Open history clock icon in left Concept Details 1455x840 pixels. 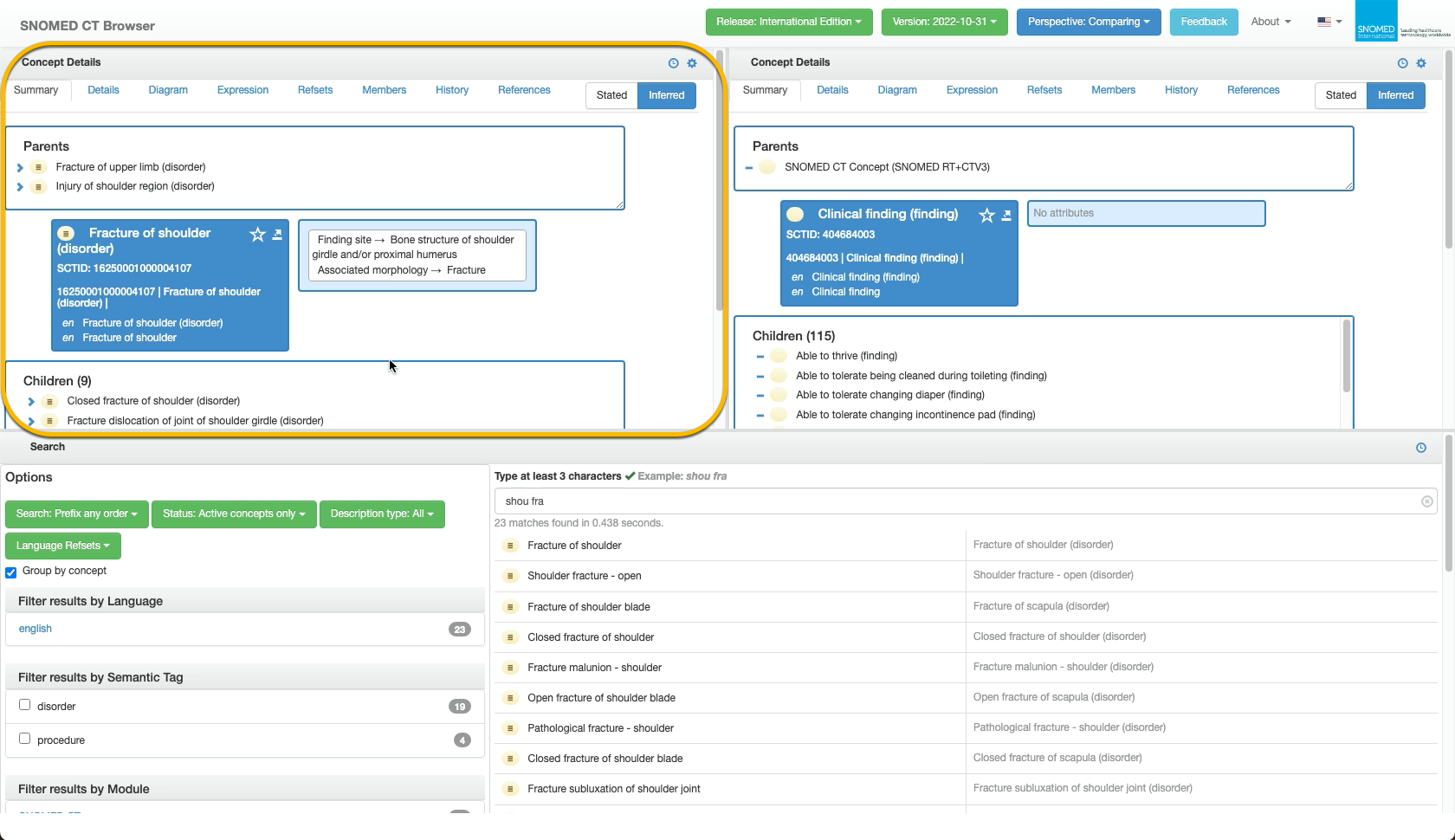(673, 63)
